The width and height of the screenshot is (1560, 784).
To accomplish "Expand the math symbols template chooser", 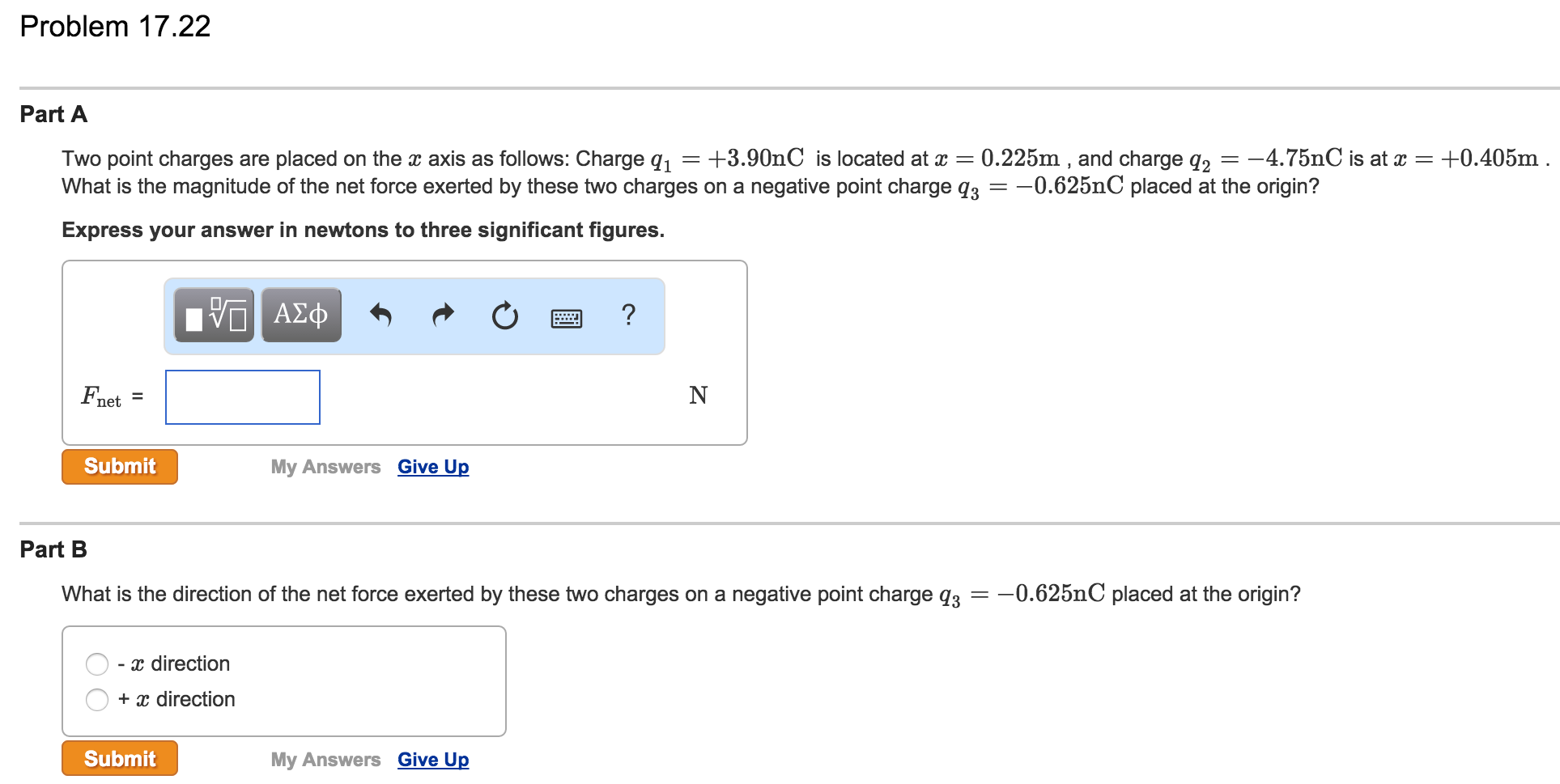I will click(x=213, y=315).
